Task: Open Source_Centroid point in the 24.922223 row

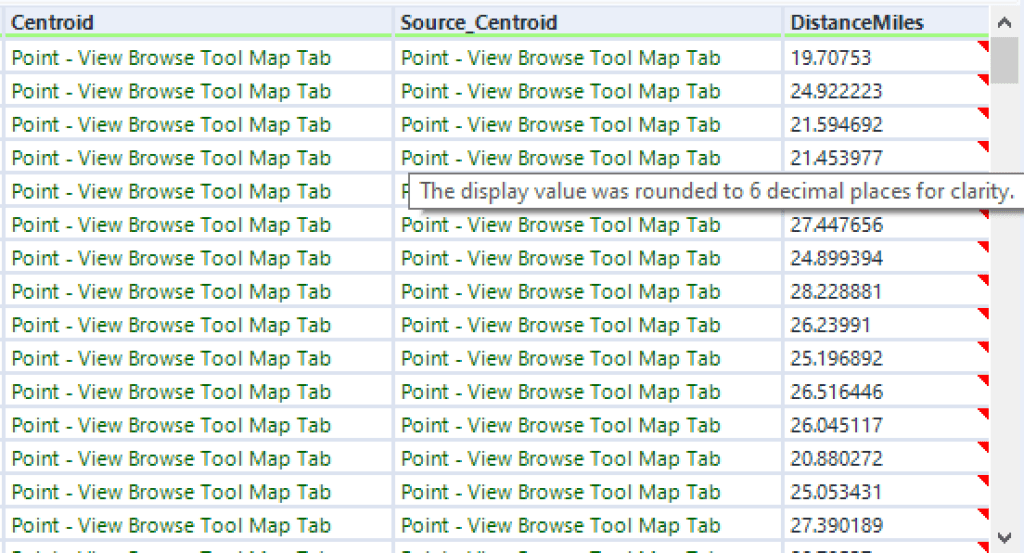Action: [560, 92]
